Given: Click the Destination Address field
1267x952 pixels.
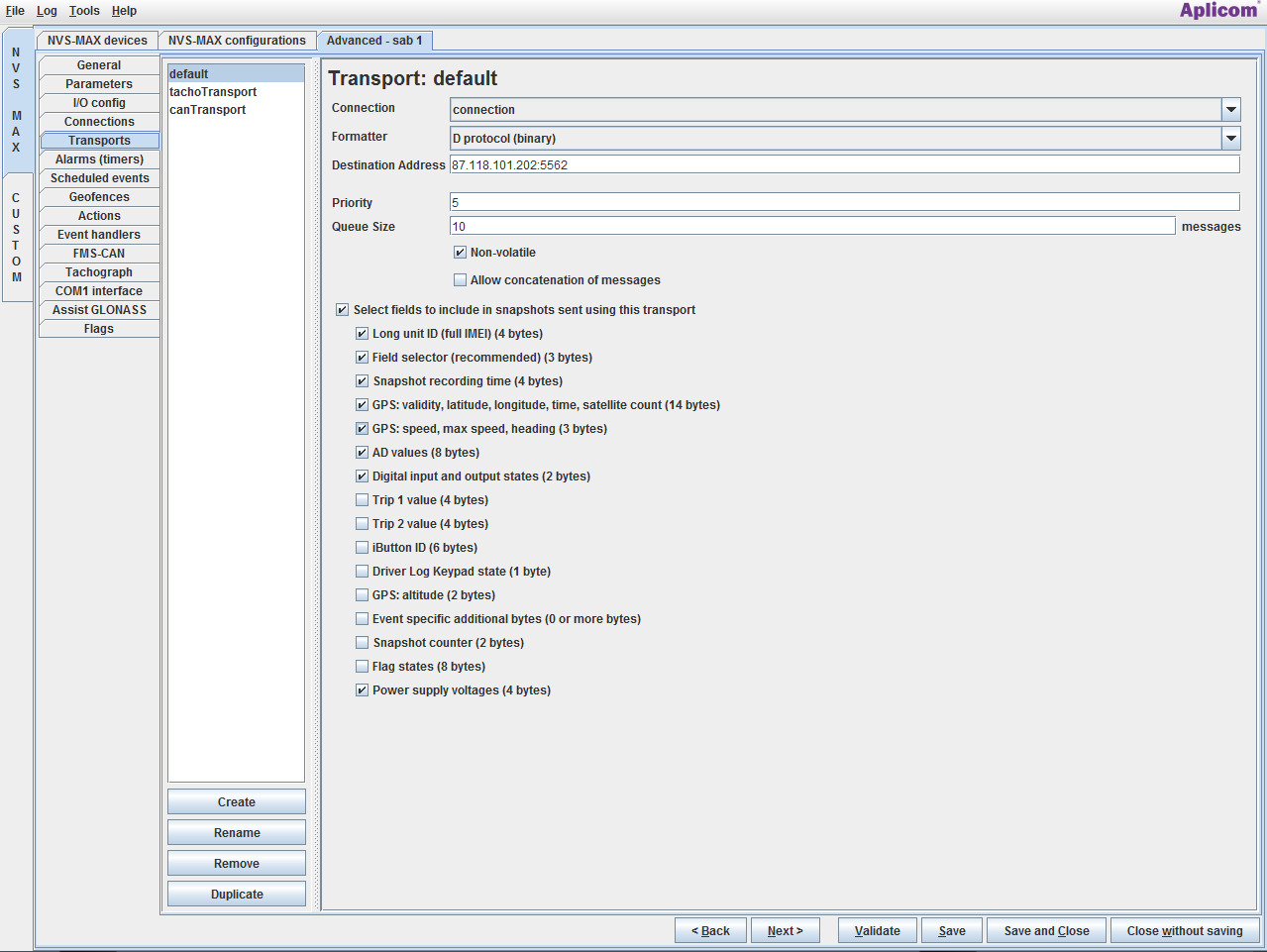Looking at the screenshot, I should 844,165.
